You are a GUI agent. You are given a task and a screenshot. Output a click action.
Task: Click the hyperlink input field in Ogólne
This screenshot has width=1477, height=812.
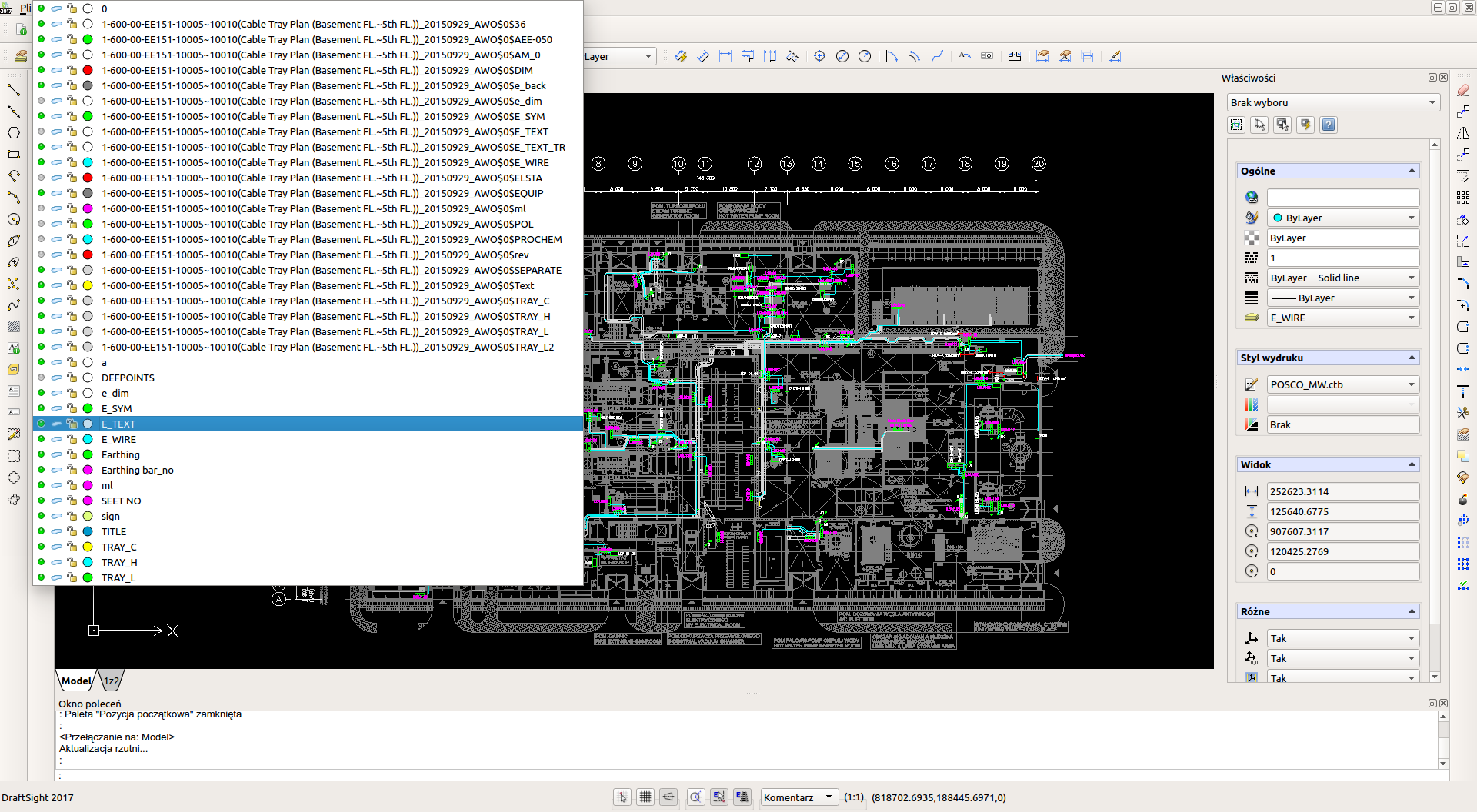(x=1342, y=198)
